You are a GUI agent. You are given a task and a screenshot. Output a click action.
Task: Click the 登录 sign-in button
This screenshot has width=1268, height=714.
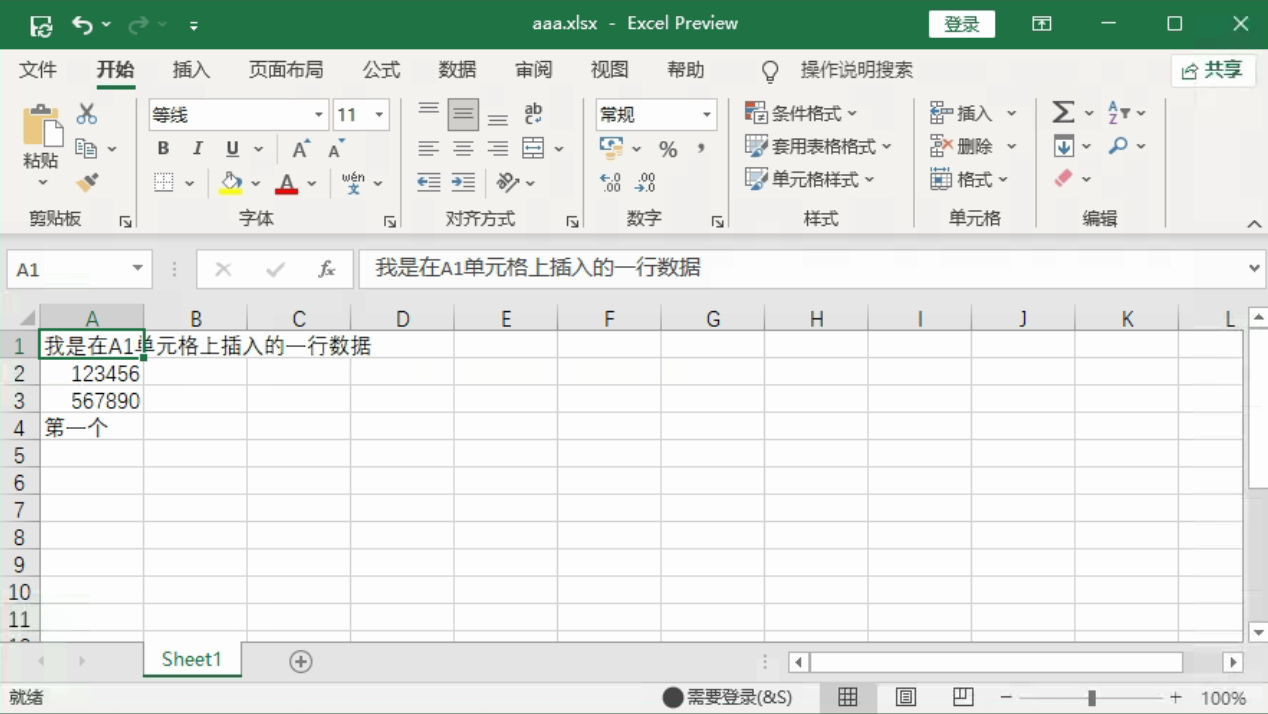961,24
